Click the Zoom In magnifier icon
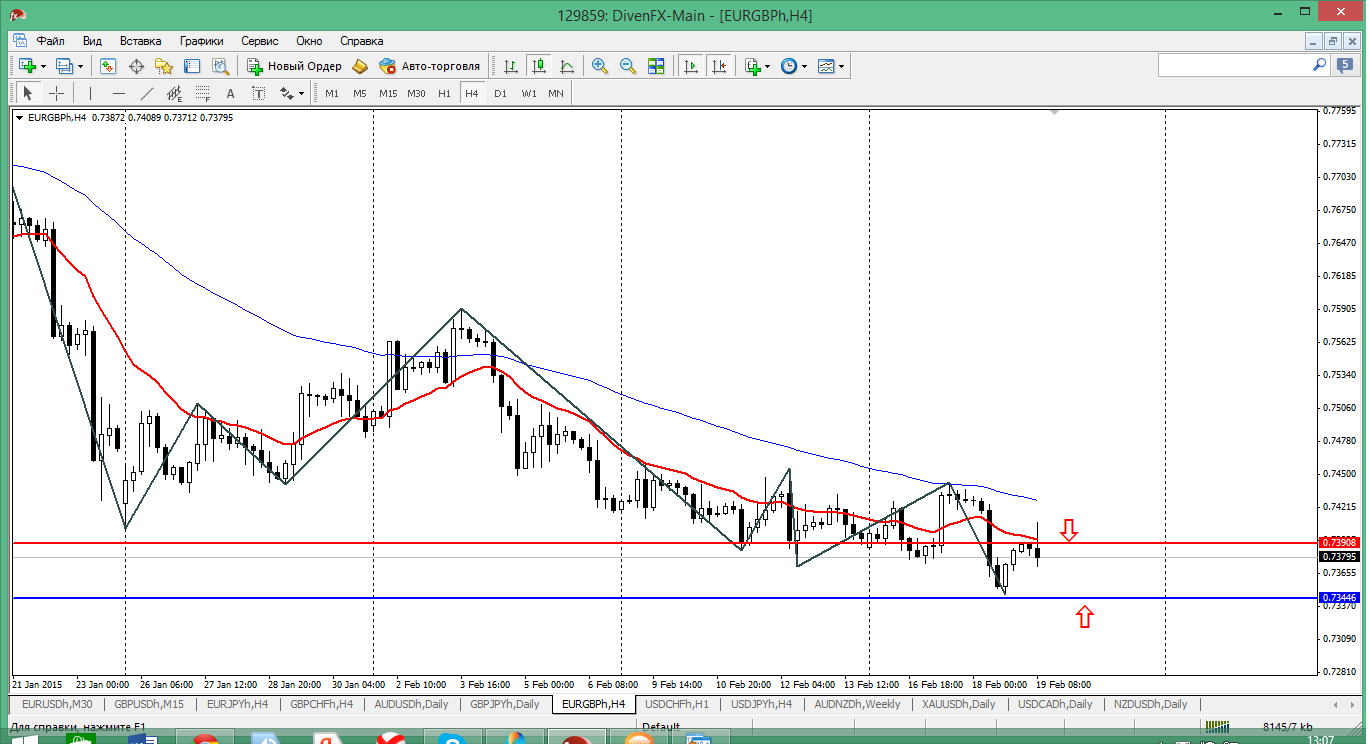Viewport: 1370px width, 744px height. pyautogui.click(x=600, y=66)
